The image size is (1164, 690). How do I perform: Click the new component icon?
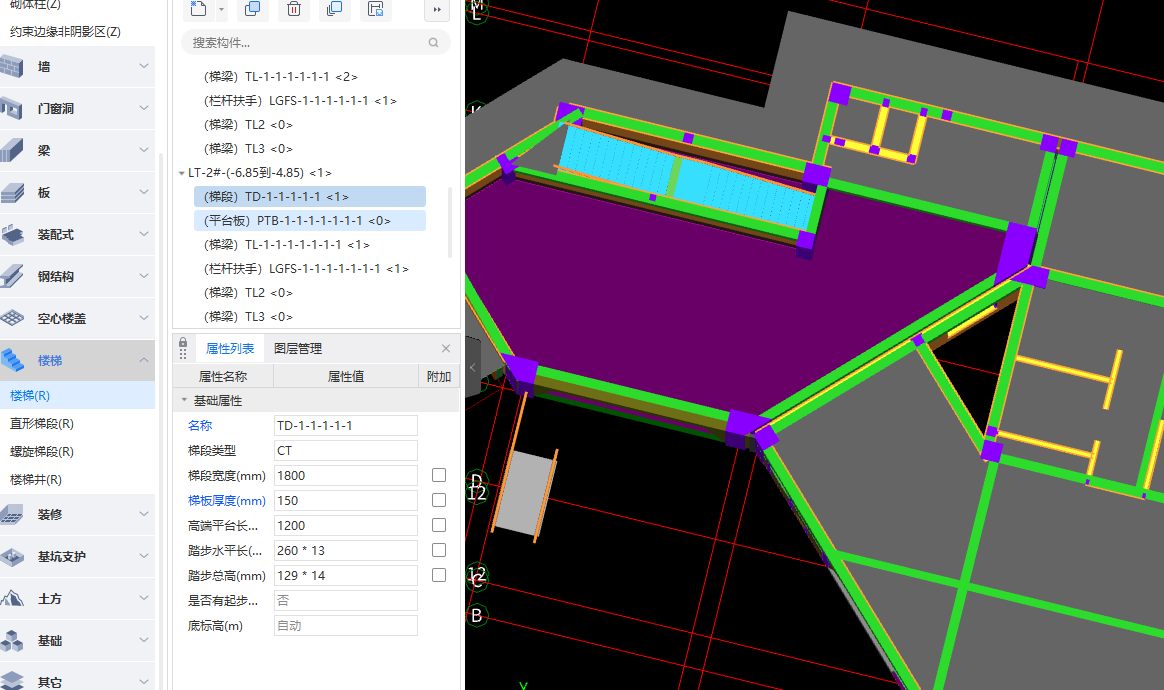(198, 9)
